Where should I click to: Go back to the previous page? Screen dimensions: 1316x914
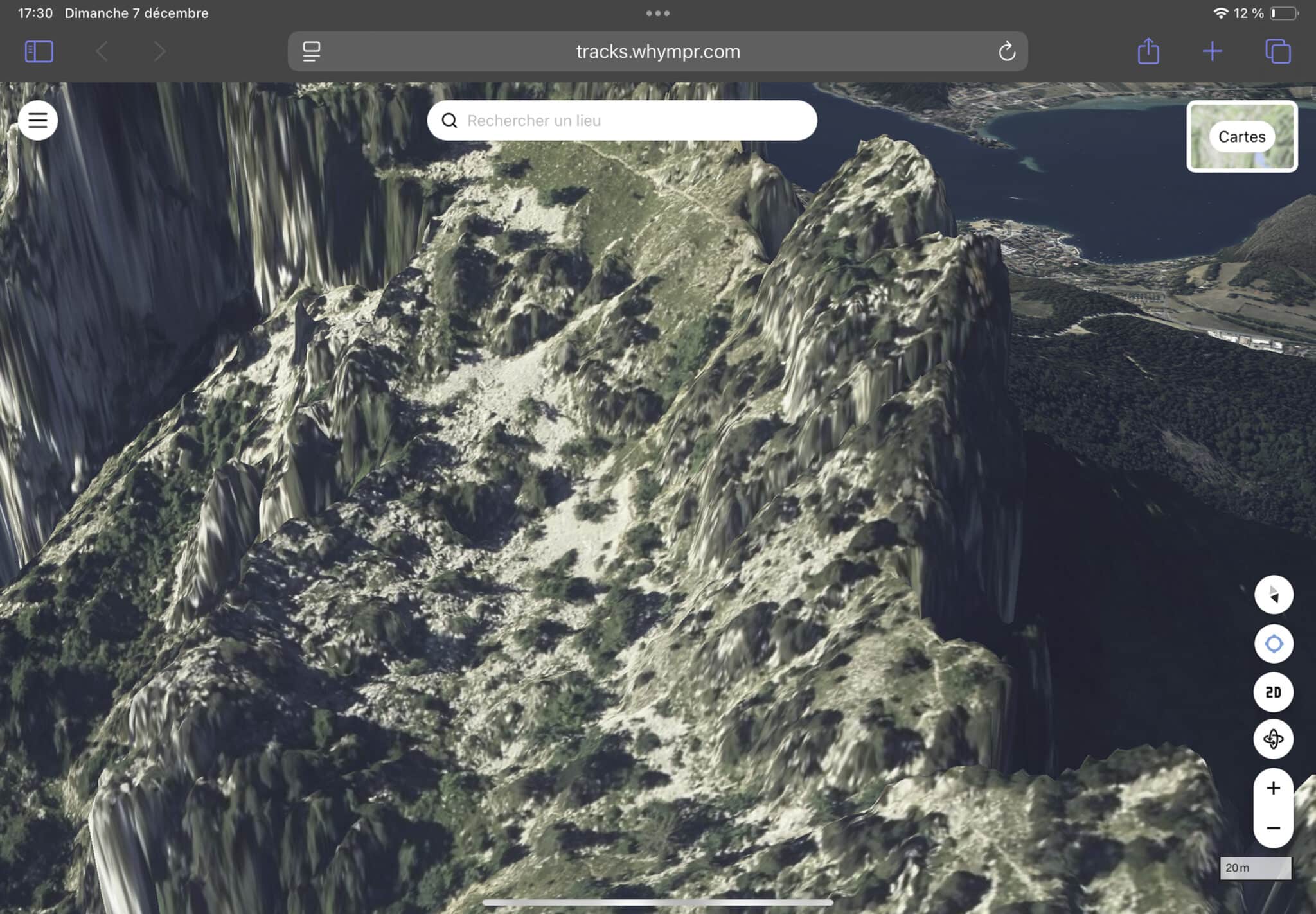pos(102,51)
